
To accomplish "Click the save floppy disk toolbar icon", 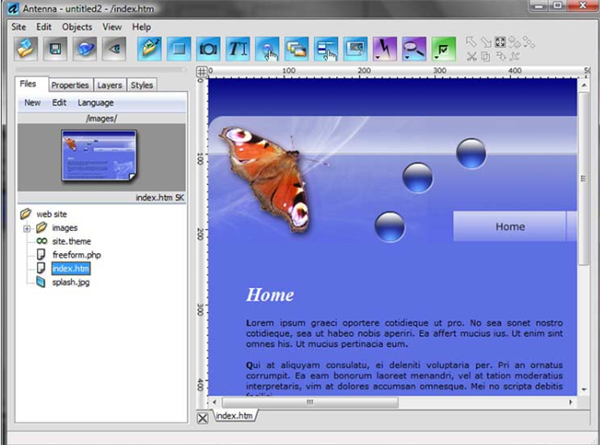I will [55, 49].
